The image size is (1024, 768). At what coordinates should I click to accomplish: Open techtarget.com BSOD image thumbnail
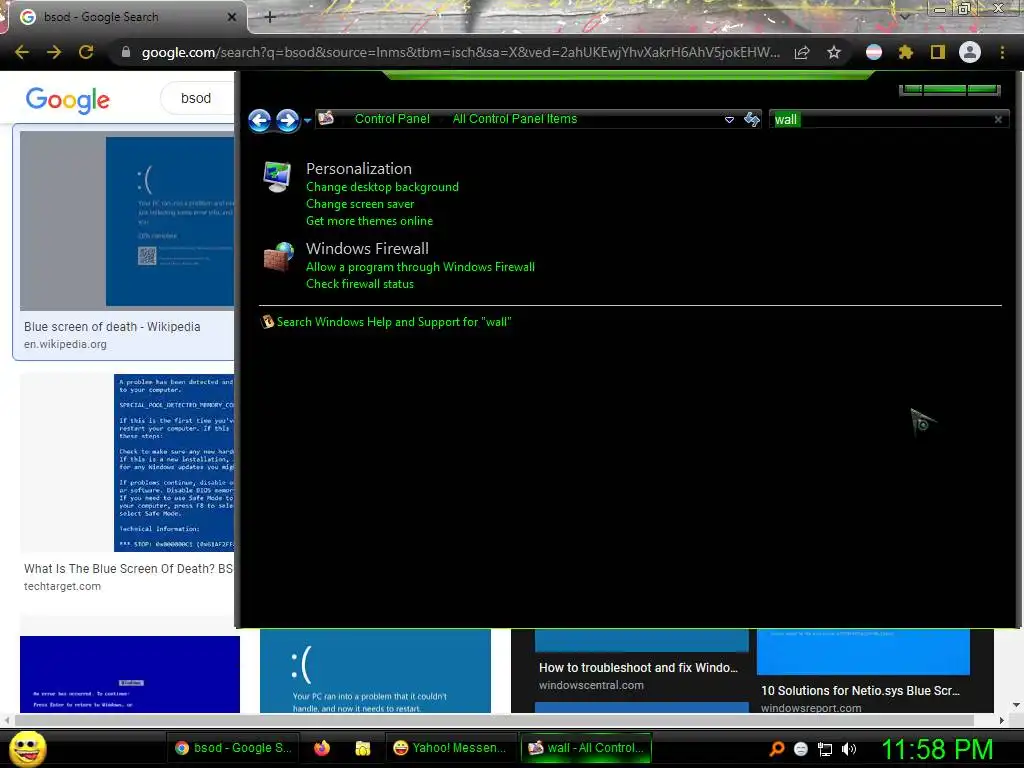pyautogui.click(x=127, y=462)
